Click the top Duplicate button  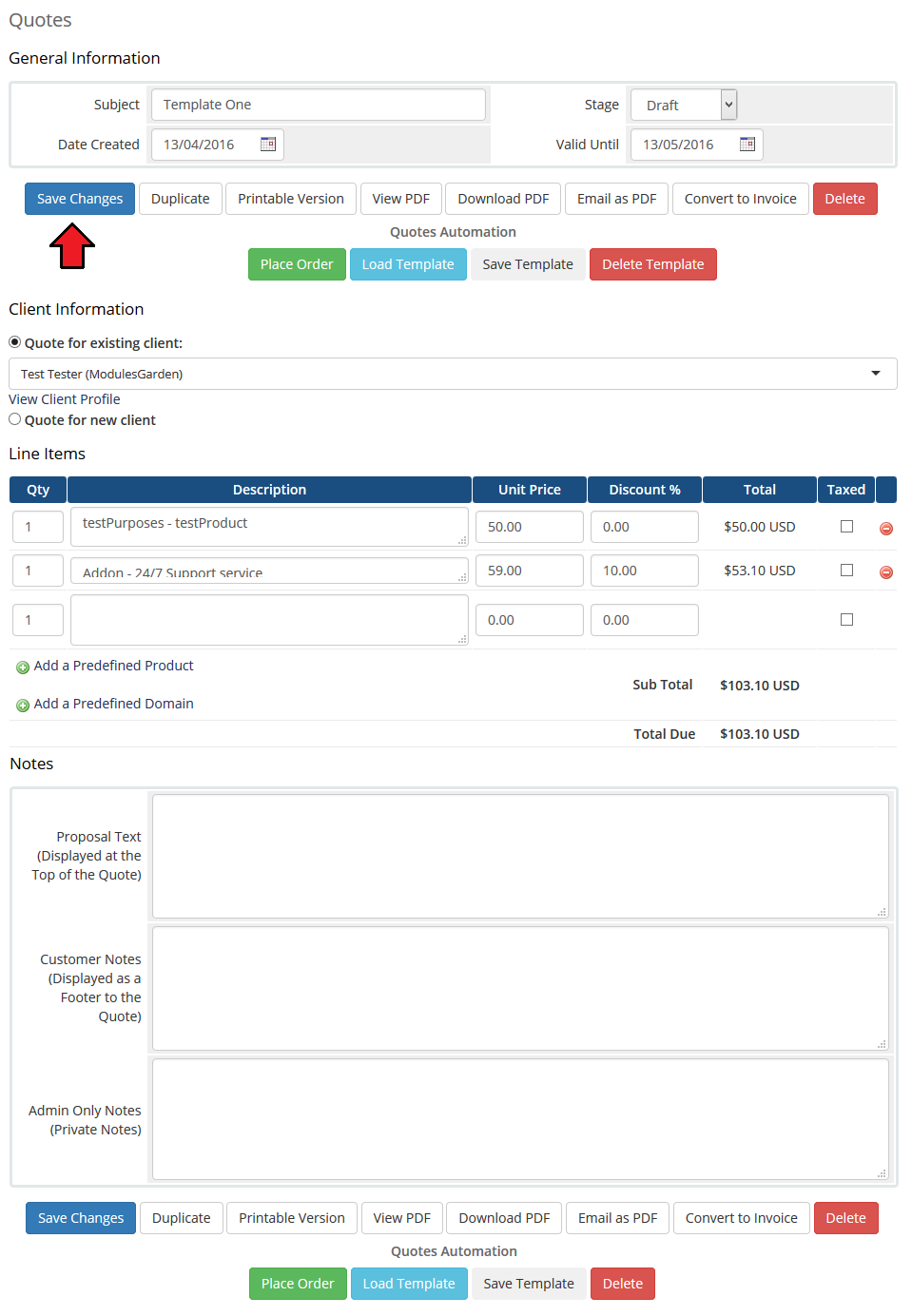pyautogui.click(x=181, y=199)
